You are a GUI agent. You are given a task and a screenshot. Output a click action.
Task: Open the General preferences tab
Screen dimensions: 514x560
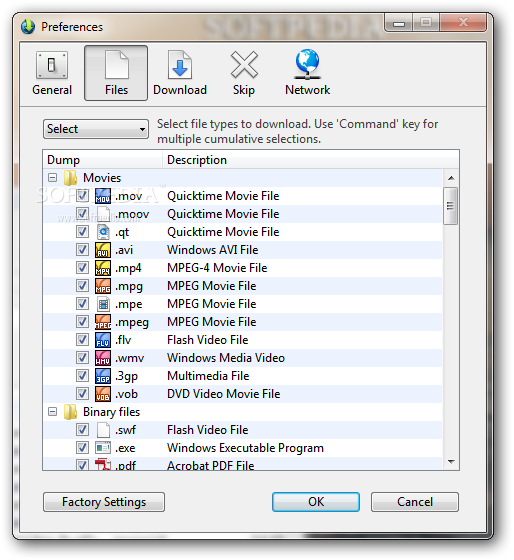(x=52, y=74)
